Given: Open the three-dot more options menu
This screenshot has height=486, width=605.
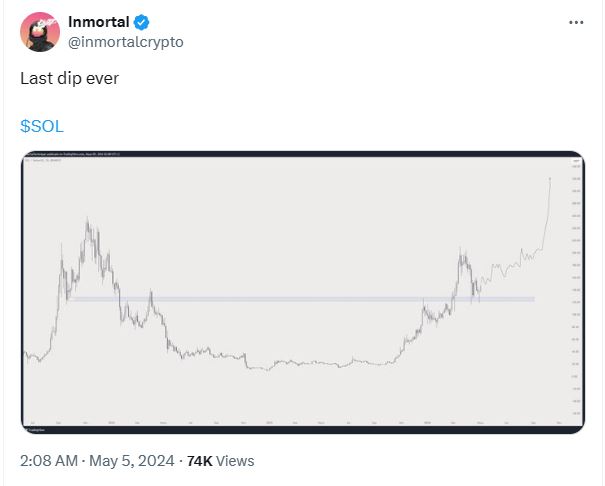Looking at the screenshot, I should click(x=576, y=22).
